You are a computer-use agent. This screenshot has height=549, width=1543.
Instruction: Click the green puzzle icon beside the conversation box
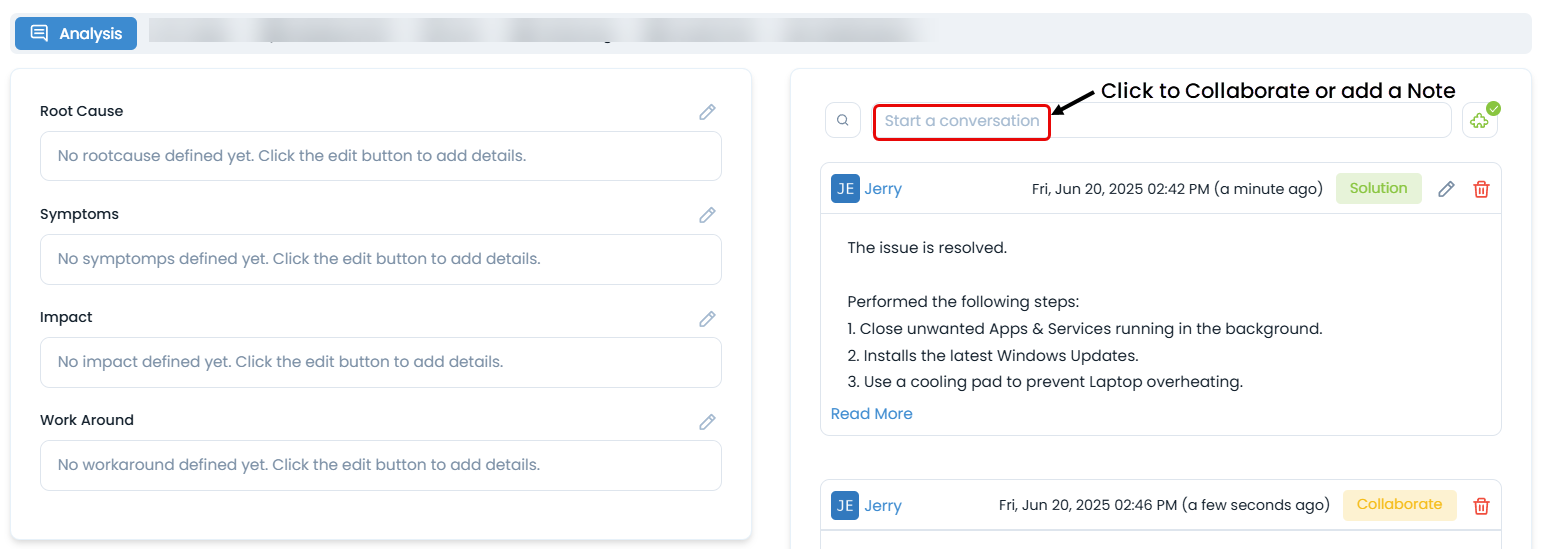pos(1479,121)
